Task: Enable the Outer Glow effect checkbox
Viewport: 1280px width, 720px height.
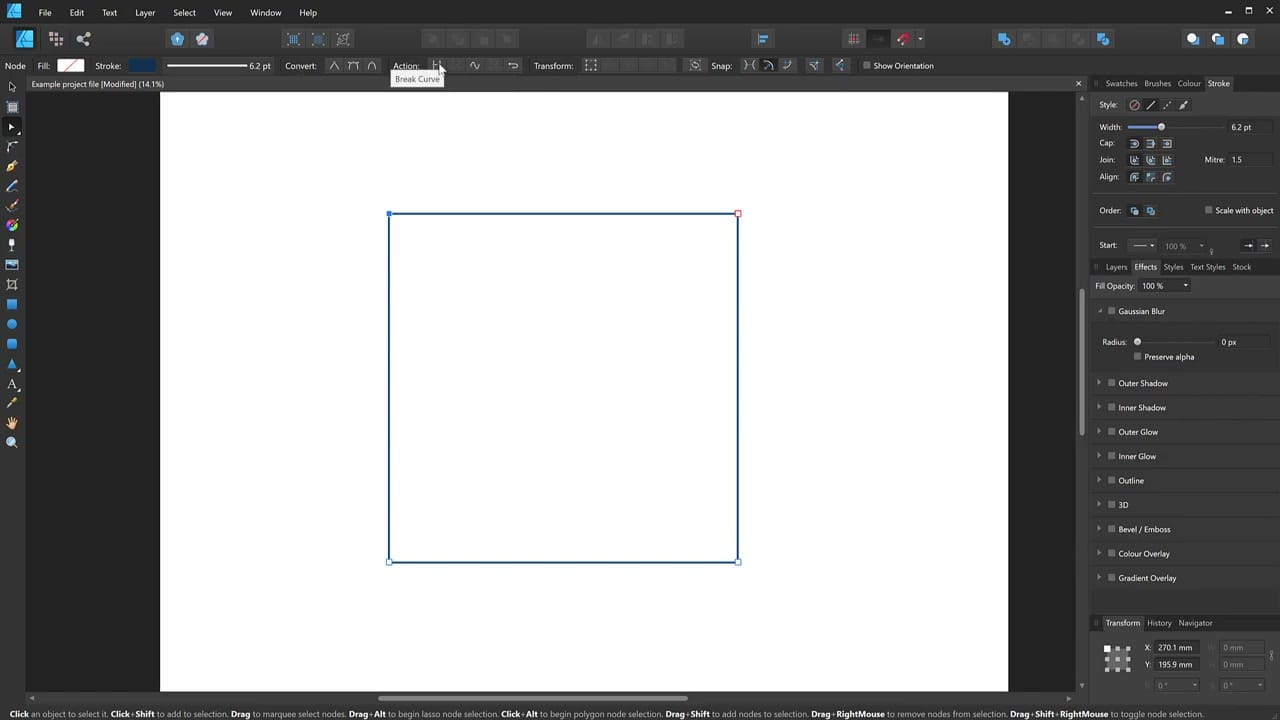Action: coord(1111,432)
